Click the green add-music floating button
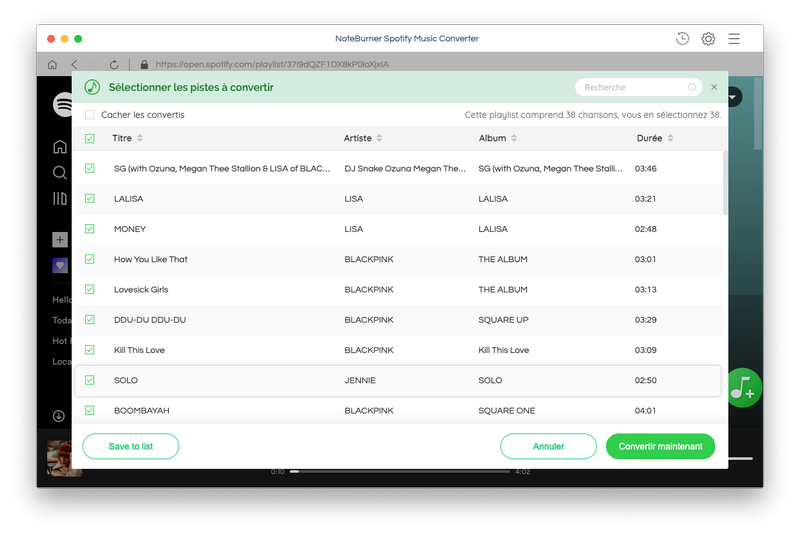Image resolution: width=800 pixels, height=536 pixels. point(744,388)
